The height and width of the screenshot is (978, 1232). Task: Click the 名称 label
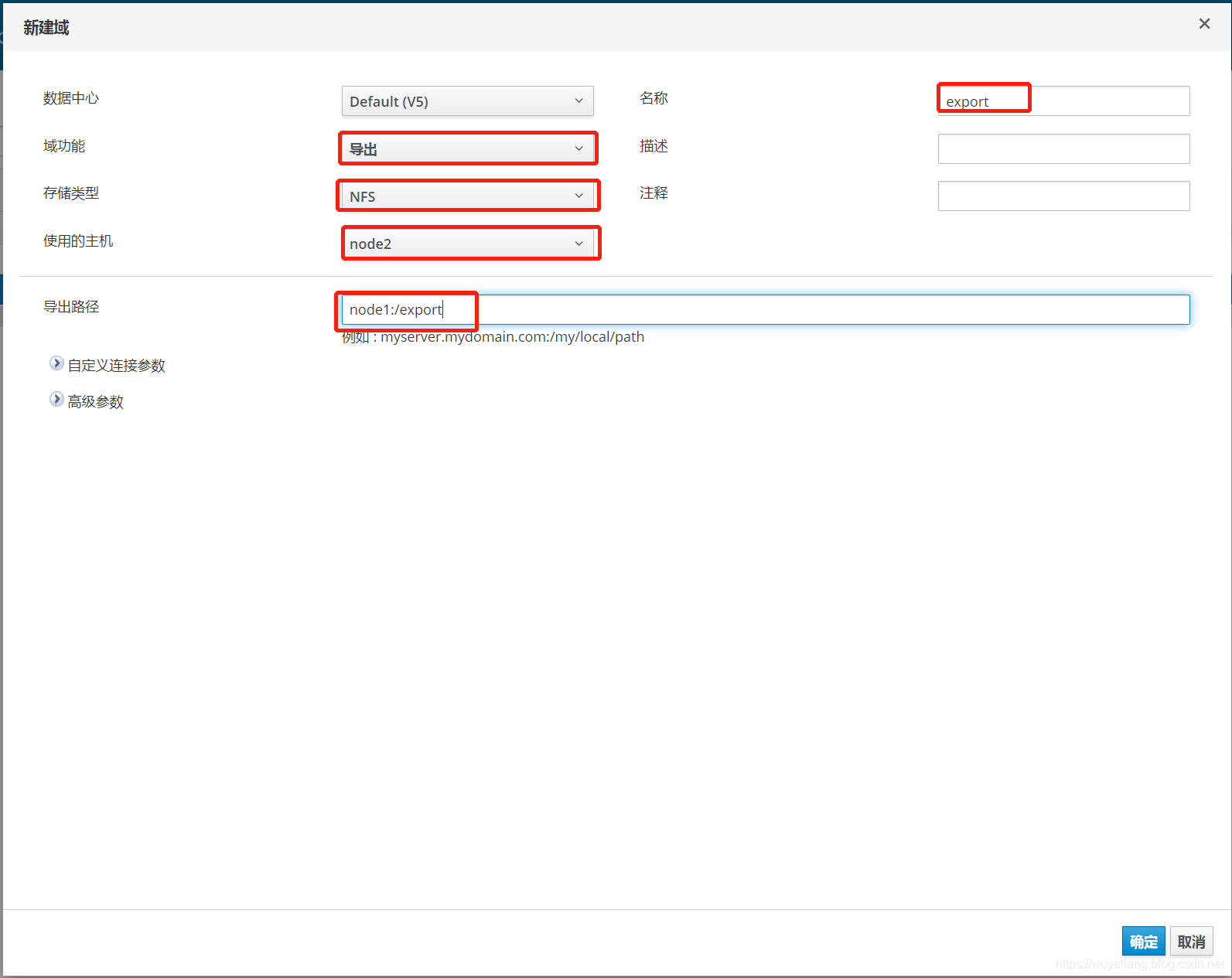pyautogui.click(x=654, y=98)
